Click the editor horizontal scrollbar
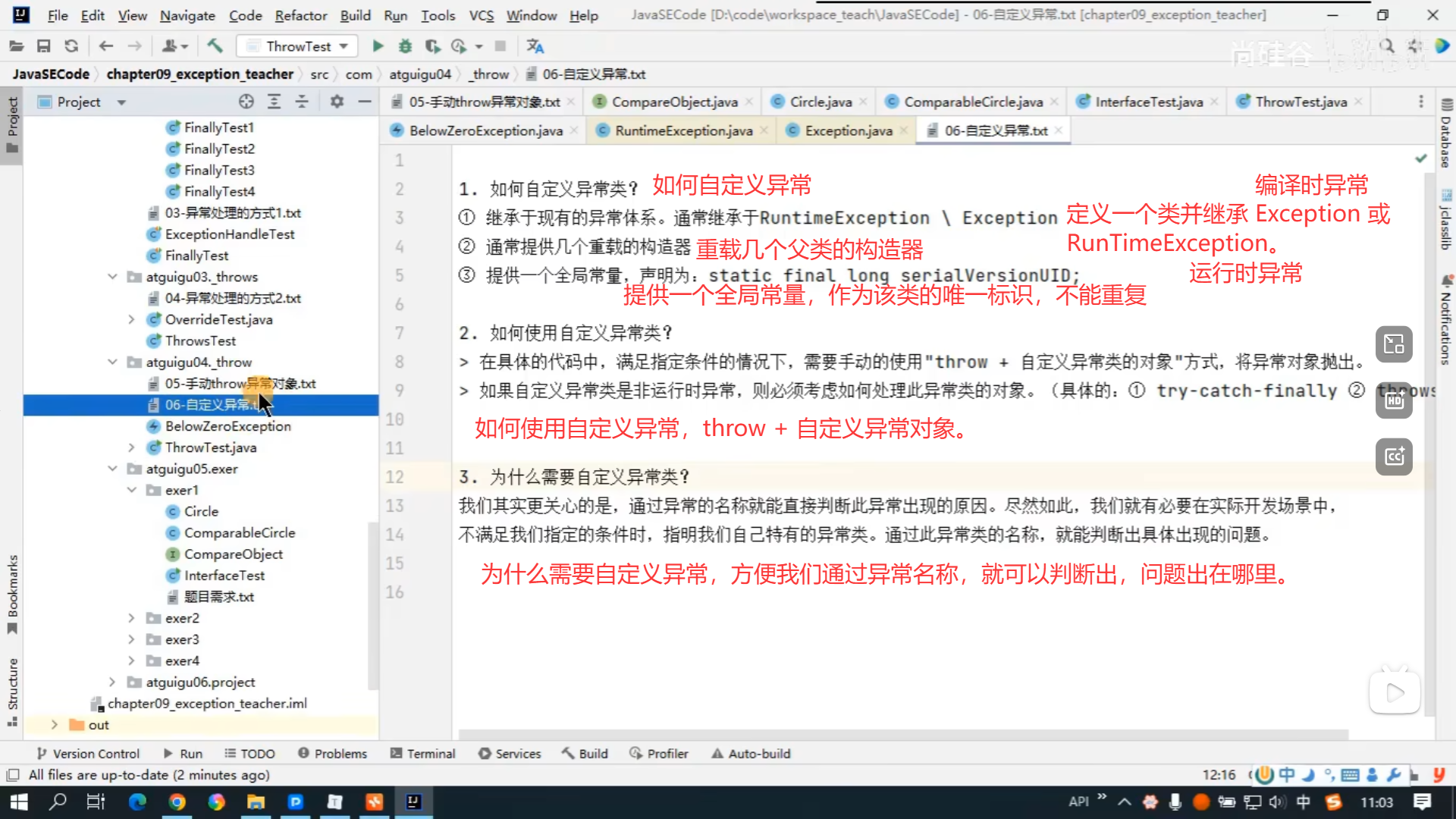The height and width of the screenshot is (819, 1456). click(x=902, y=734)
